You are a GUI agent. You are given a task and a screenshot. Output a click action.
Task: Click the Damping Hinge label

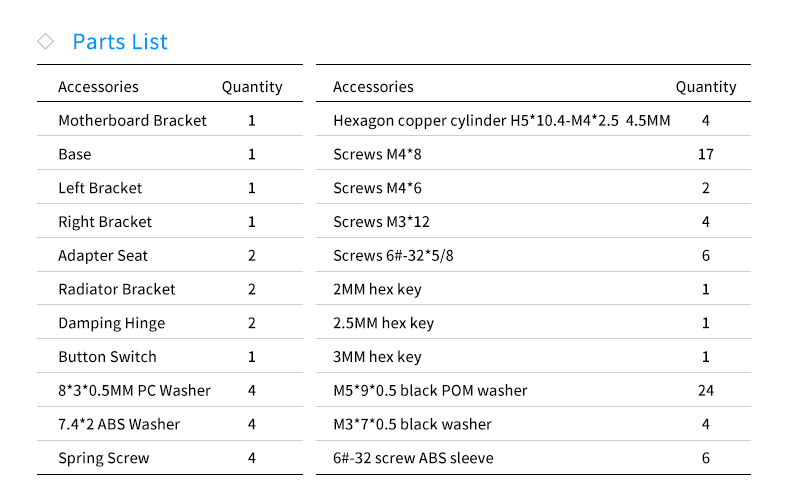[x=111, y=323]
